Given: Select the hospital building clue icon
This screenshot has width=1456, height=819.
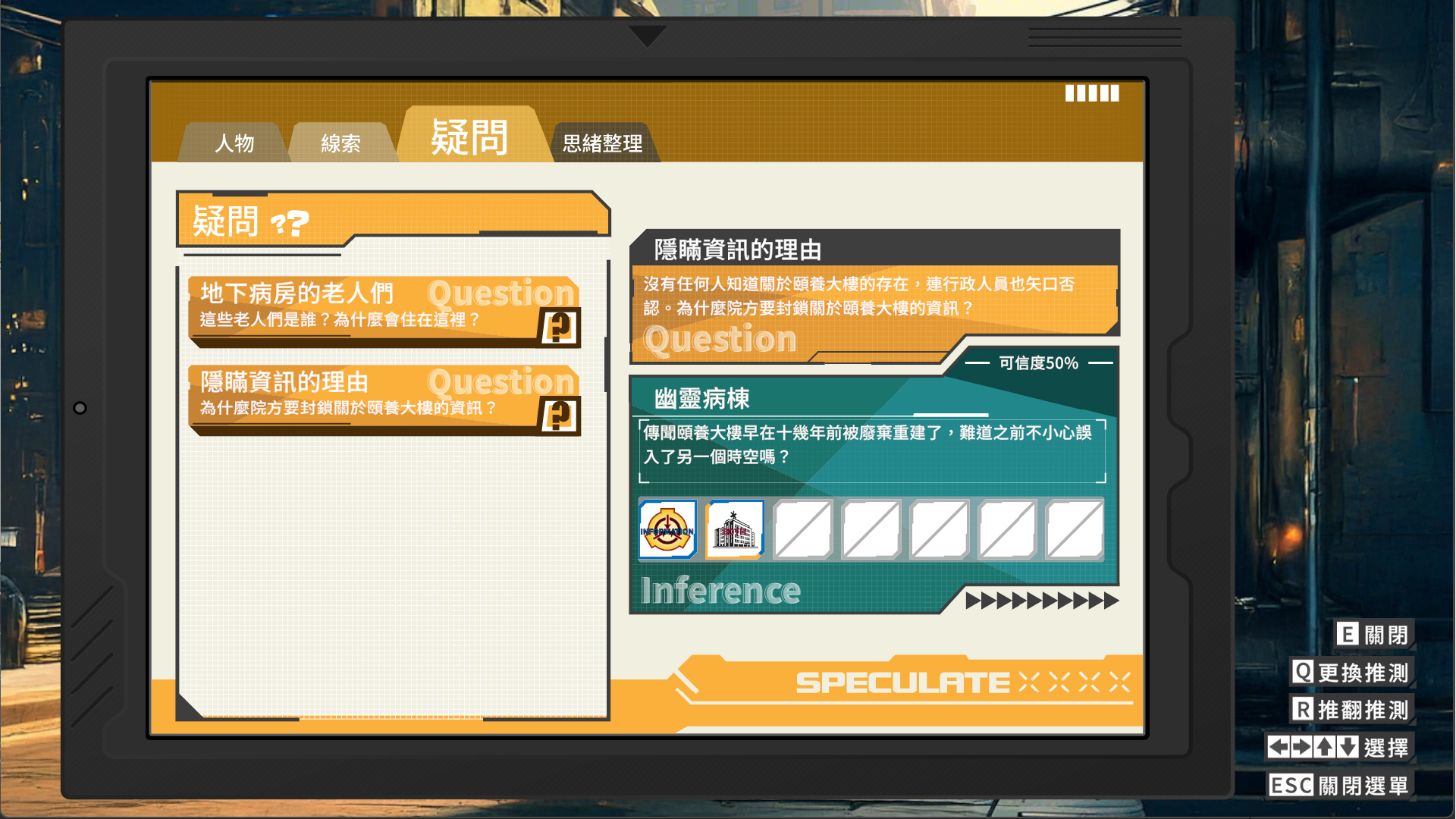Looking at the screenshot, I should pos(735,529).
